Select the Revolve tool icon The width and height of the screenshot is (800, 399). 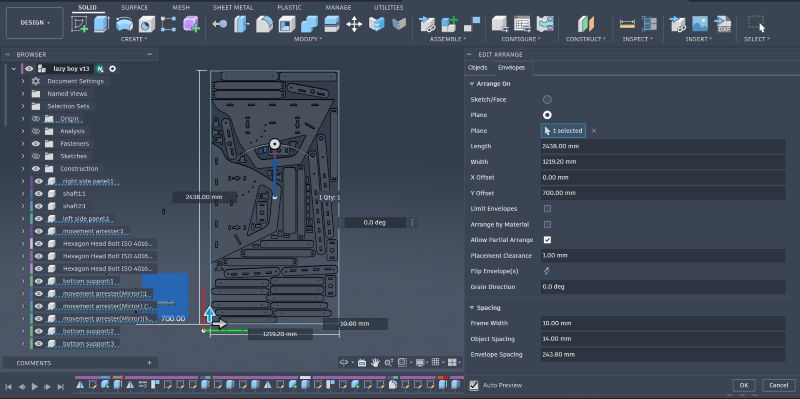coord(124,23)
